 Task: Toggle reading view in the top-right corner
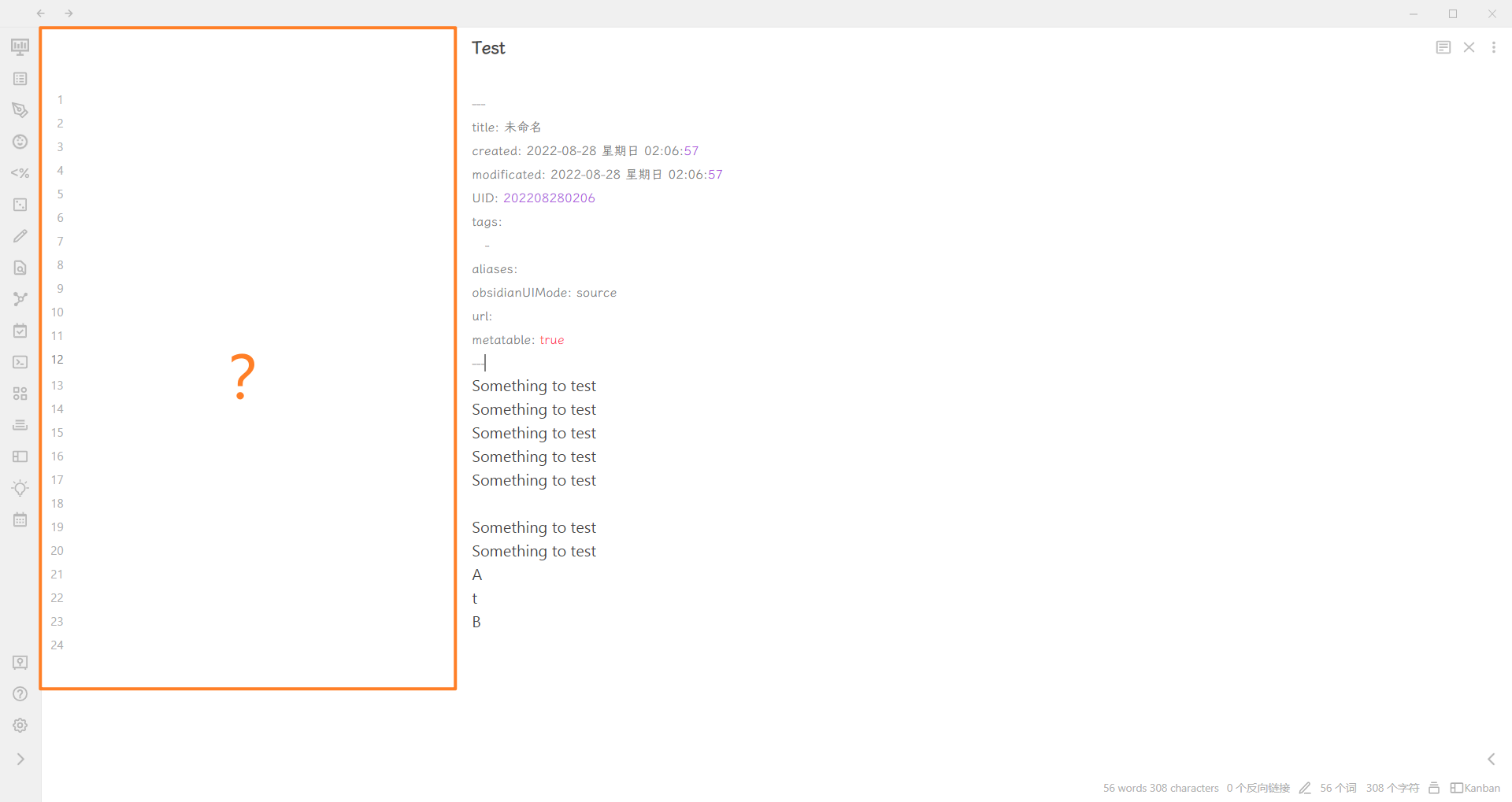click(x=1443, y=47)
